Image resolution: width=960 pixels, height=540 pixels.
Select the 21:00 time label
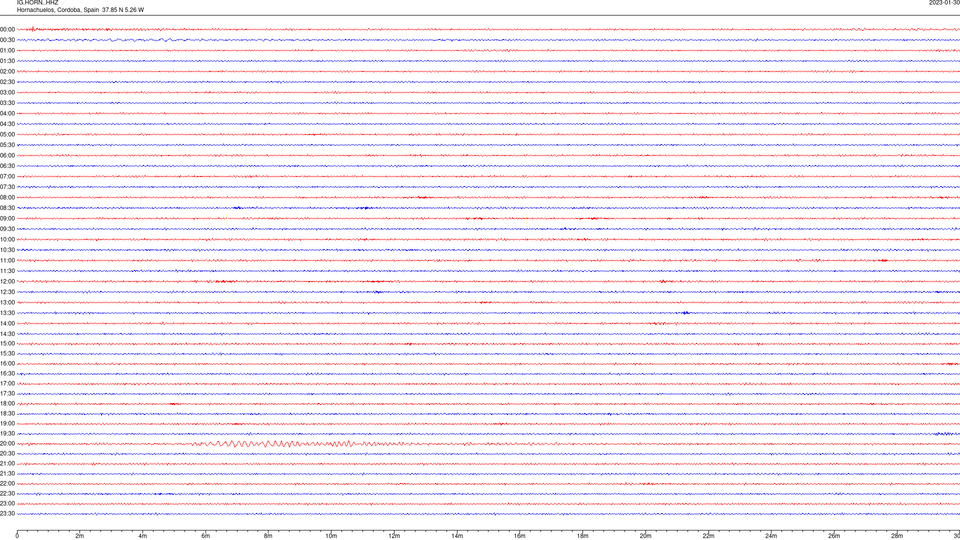tap(7, 463)
